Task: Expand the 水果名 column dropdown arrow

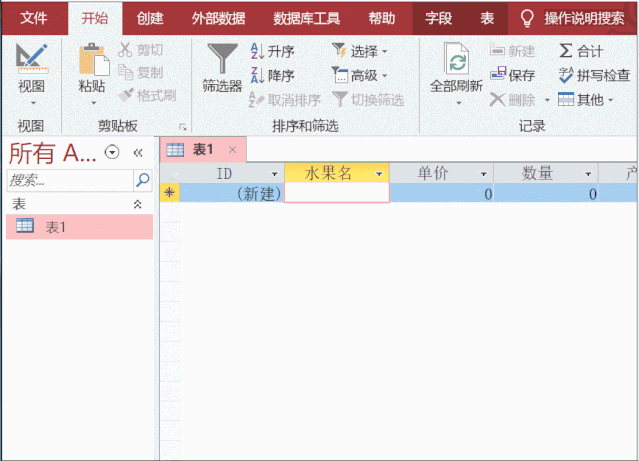Action: pos(379,173)
